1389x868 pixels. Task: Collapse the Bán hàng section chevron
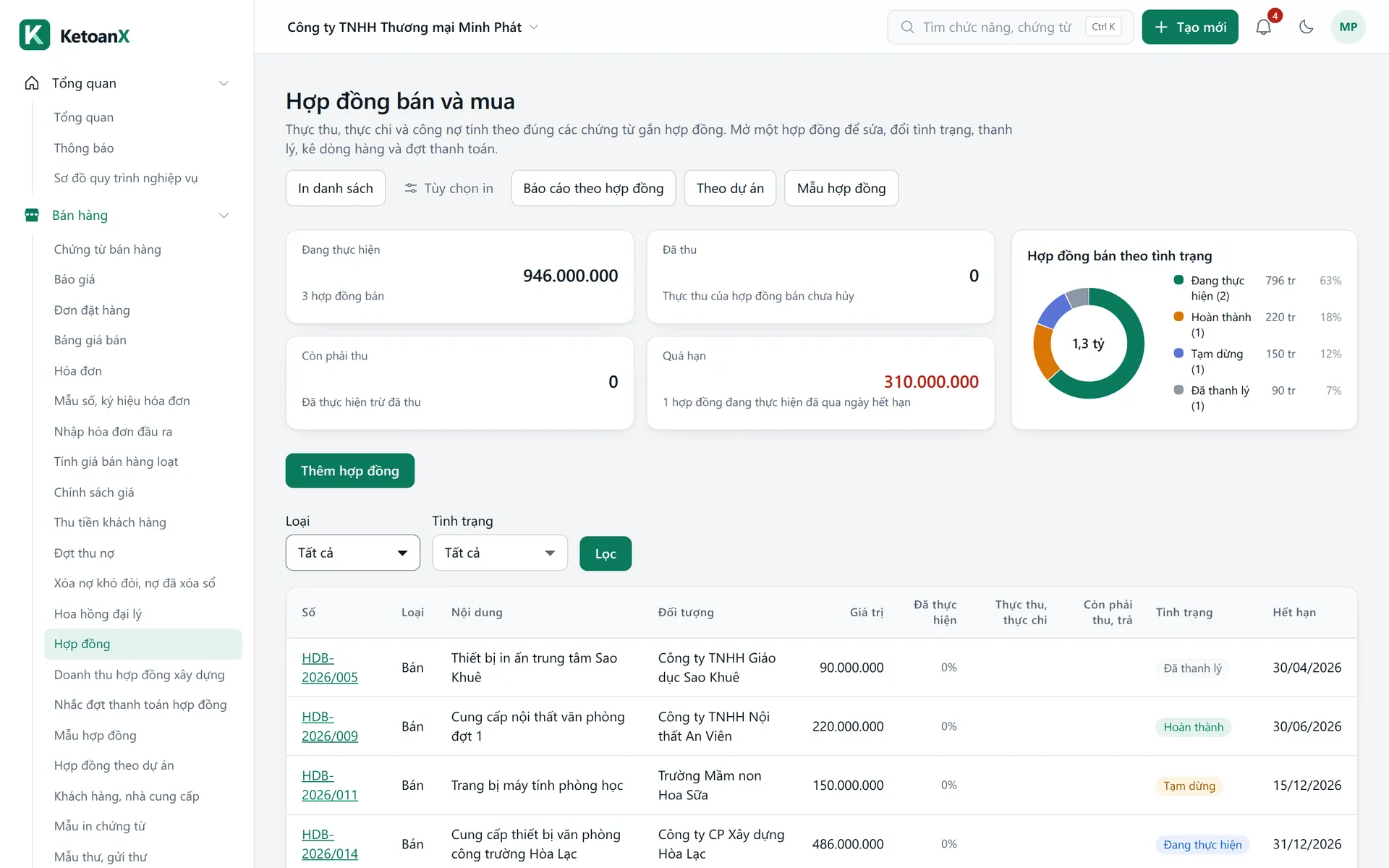(224, 216)
